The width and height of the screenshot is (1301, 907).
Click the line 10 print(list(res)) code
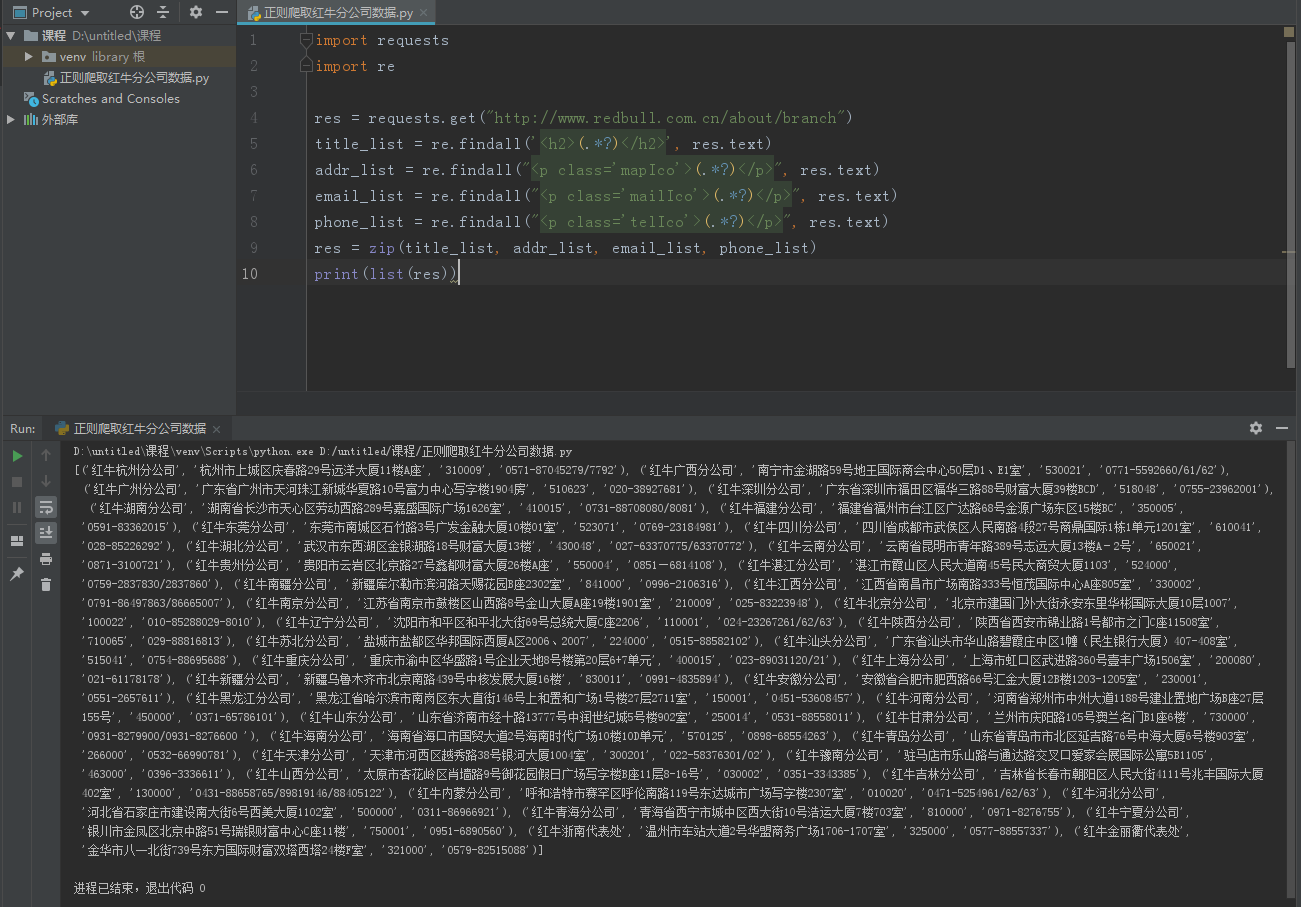(386, 274)
